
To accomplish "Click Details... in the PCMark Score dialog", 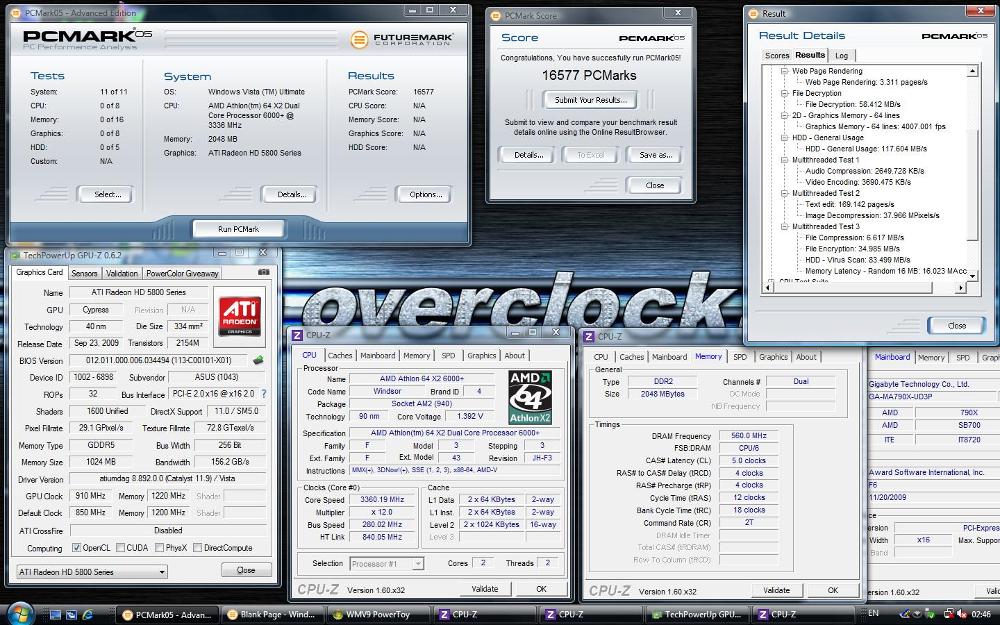I will (528, 155).
